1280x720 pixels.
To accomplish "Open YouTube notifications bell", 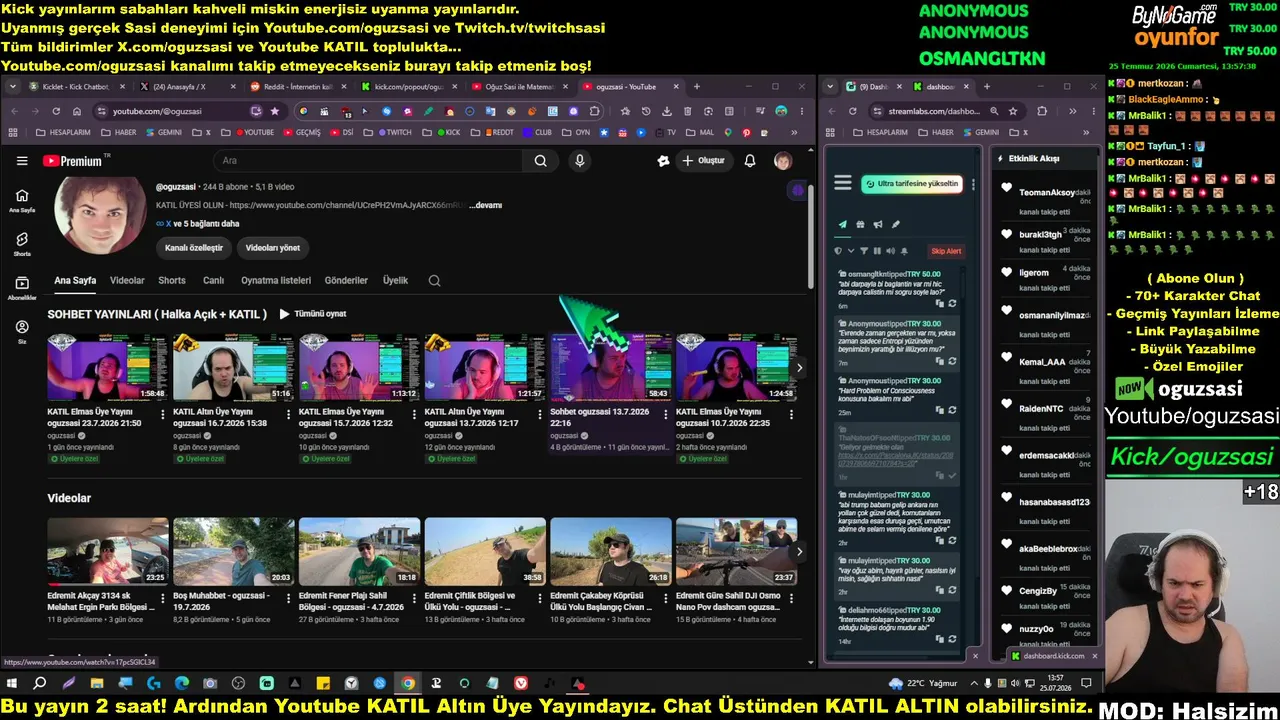I will coord(750,160).
